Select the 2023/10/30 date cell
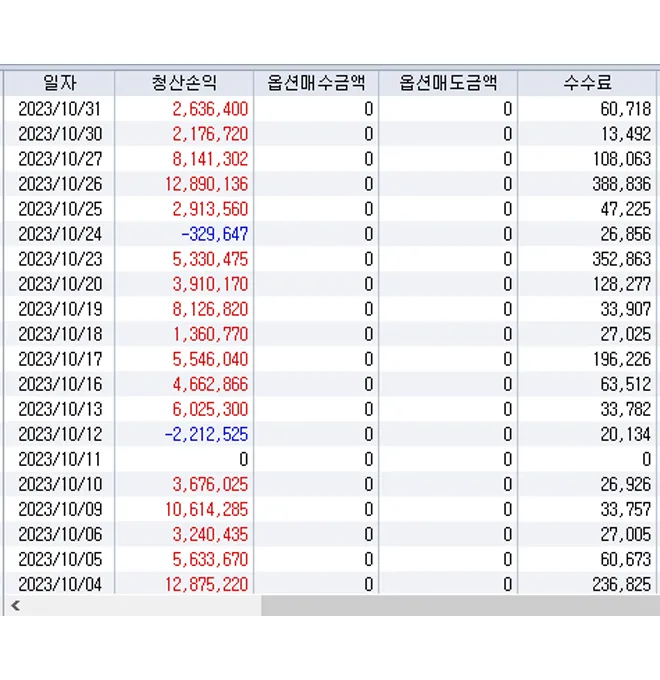Image resolution: width=660 pixels, height=680 pixels. click(59, 134)
